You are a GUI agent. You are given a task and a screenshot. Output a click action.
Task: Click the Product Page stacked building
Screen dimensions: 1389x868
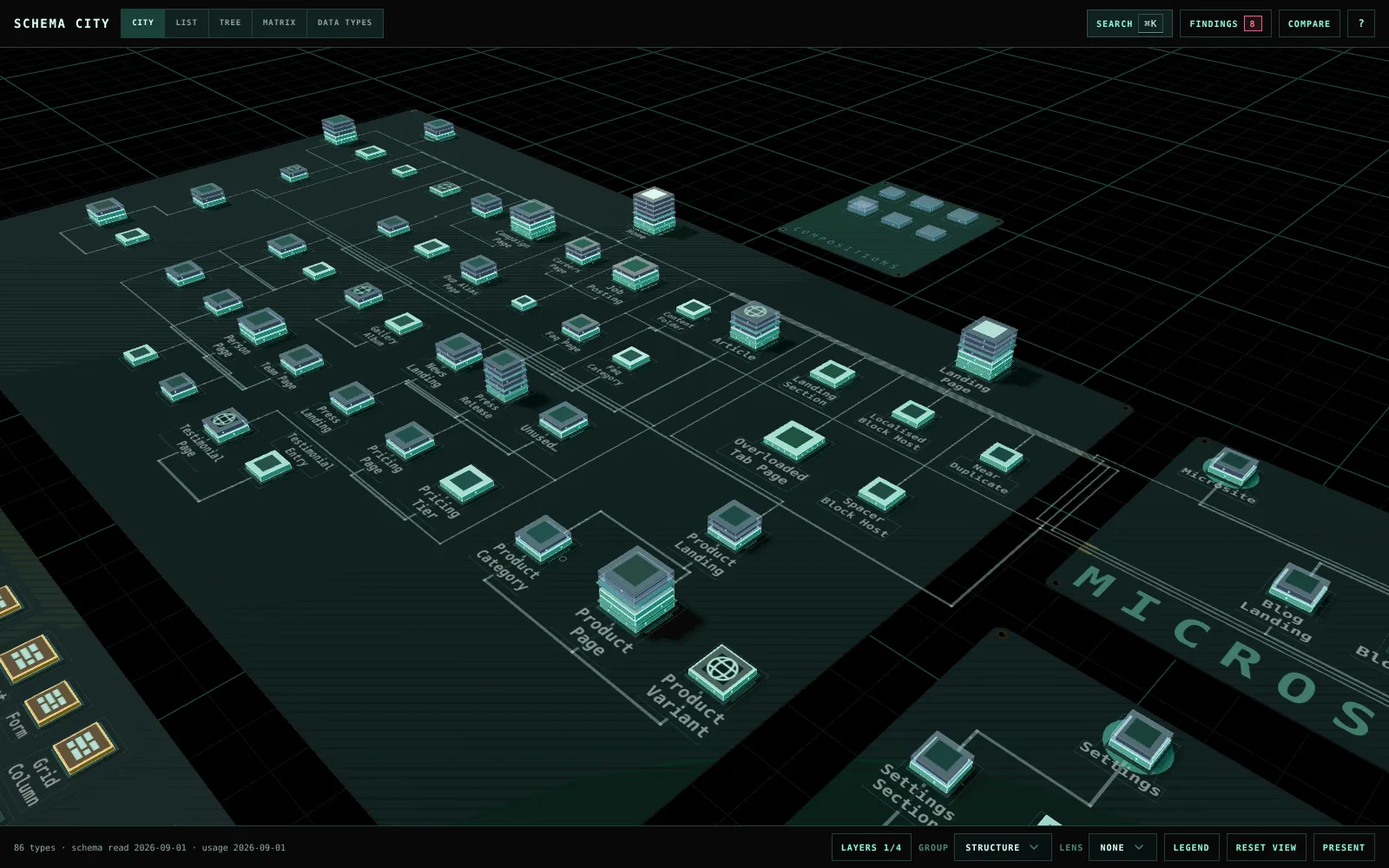(636, 589)
